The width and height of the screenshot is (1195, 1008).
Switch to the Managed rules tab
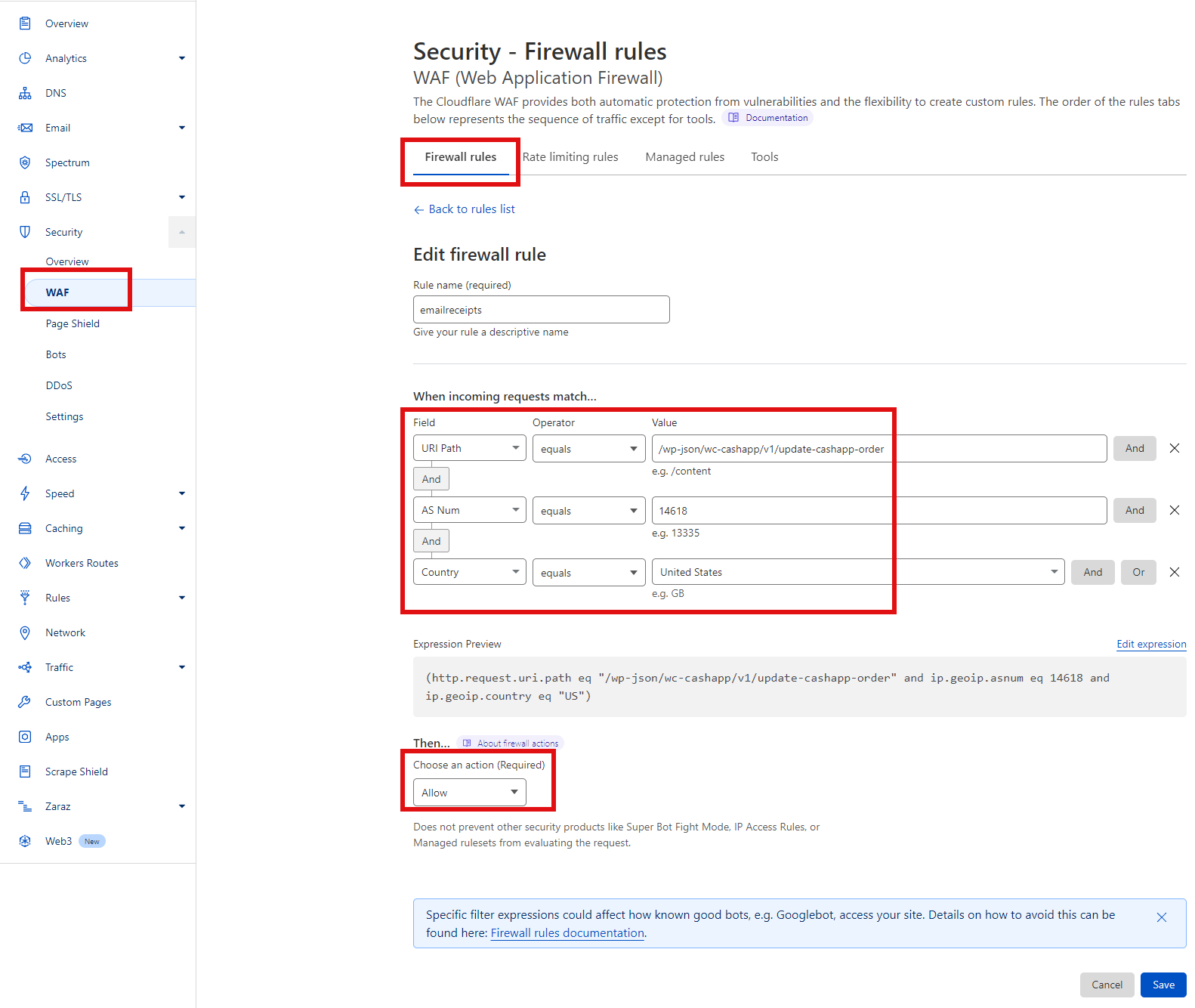[685, 157]
